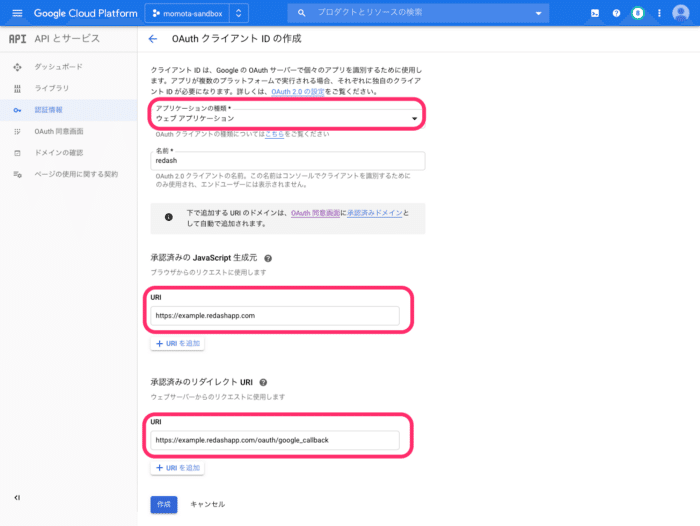Click the Google Cloud Platform logo
700x526 pixels.
[86, 13]
